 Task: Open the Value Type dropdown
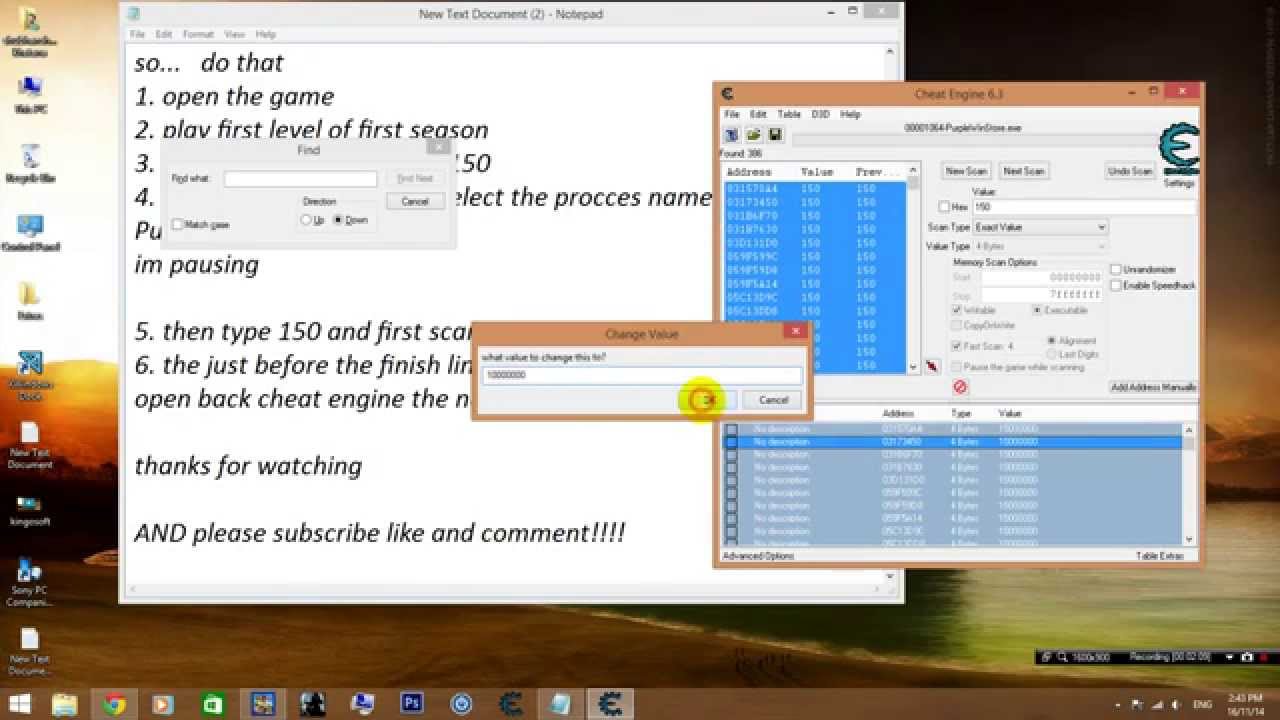point(1041,246)
